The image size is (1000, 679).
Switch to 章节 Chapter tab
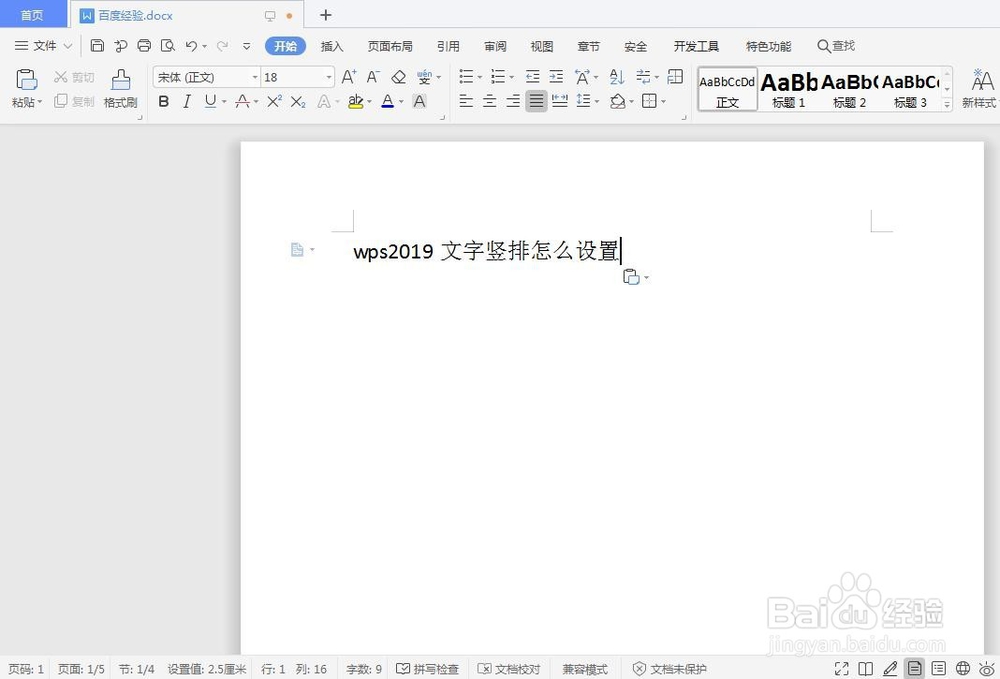pyautogui.click(x=589, y=46)
